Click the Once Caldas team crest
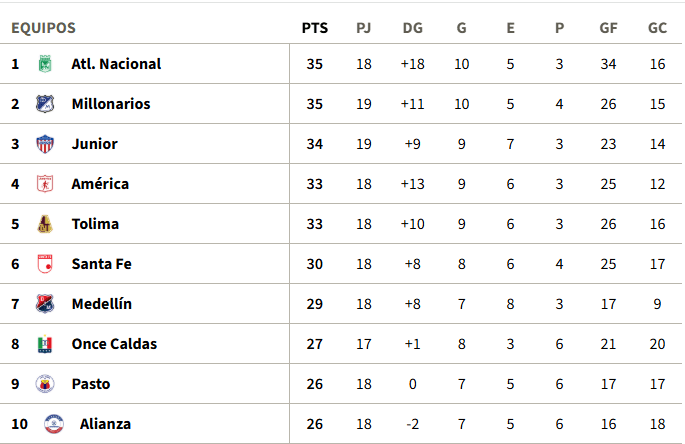The height and width of the screenshot is (444, 685). (x=45, y=344)
